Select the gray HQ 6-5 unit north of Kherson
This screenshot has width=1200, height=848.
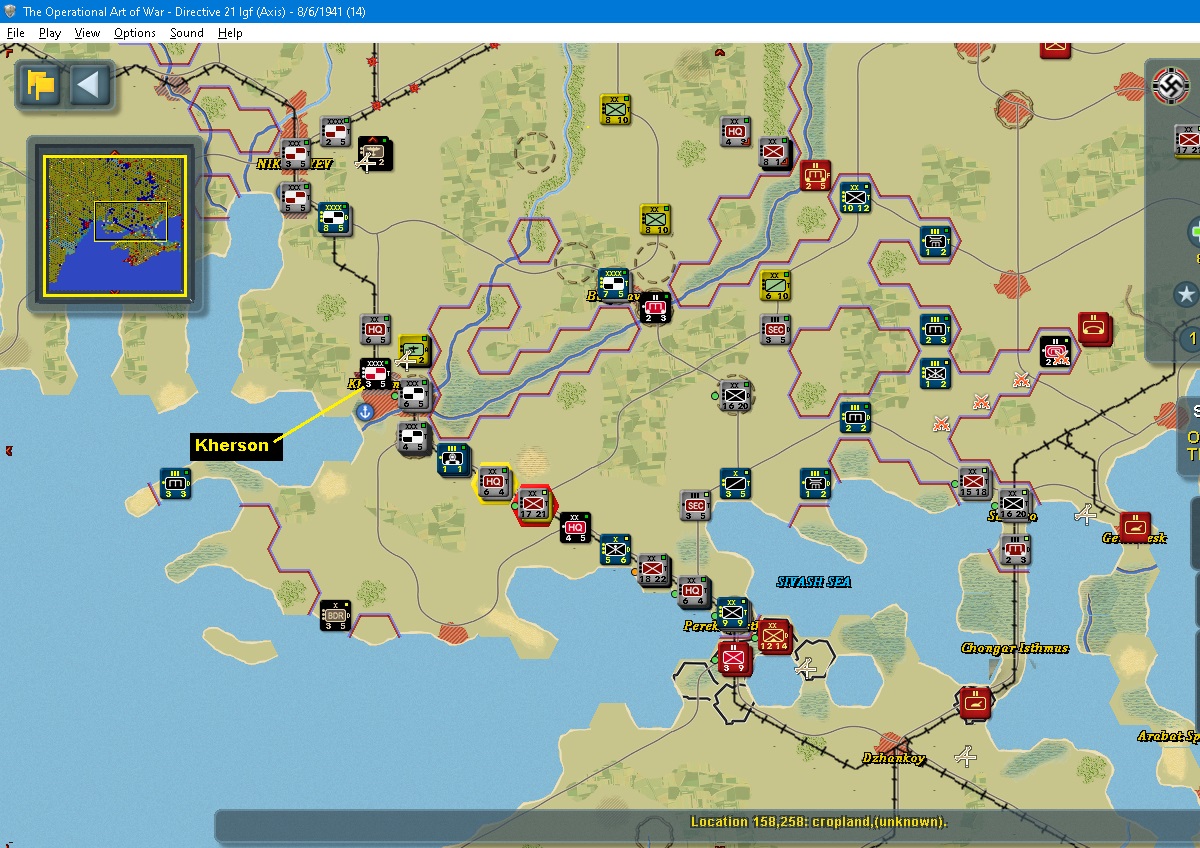coord(376,330)
